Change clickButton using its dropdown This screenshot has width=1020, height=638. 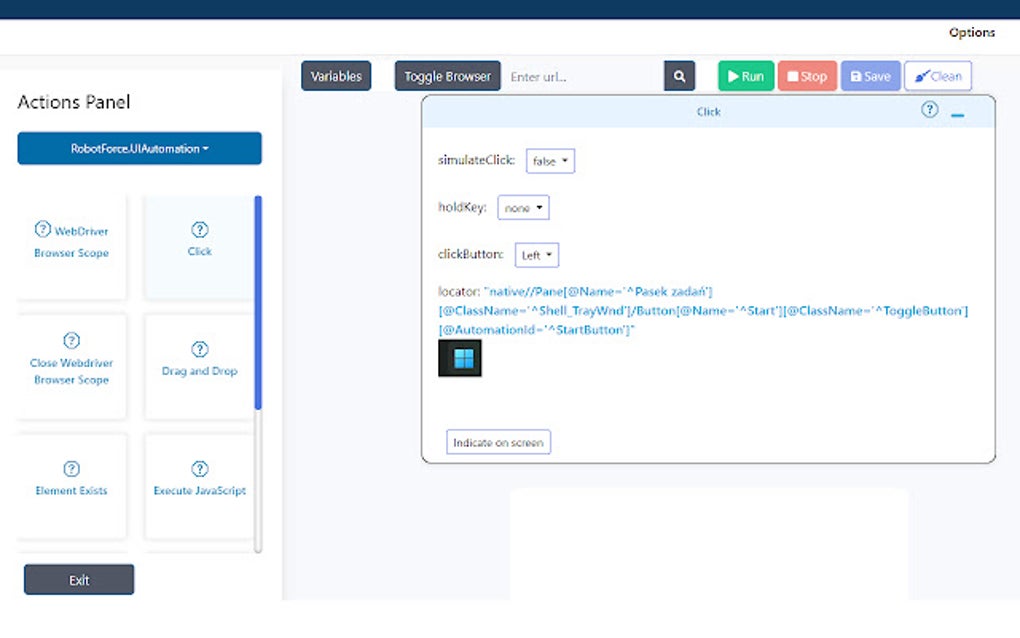536,255
